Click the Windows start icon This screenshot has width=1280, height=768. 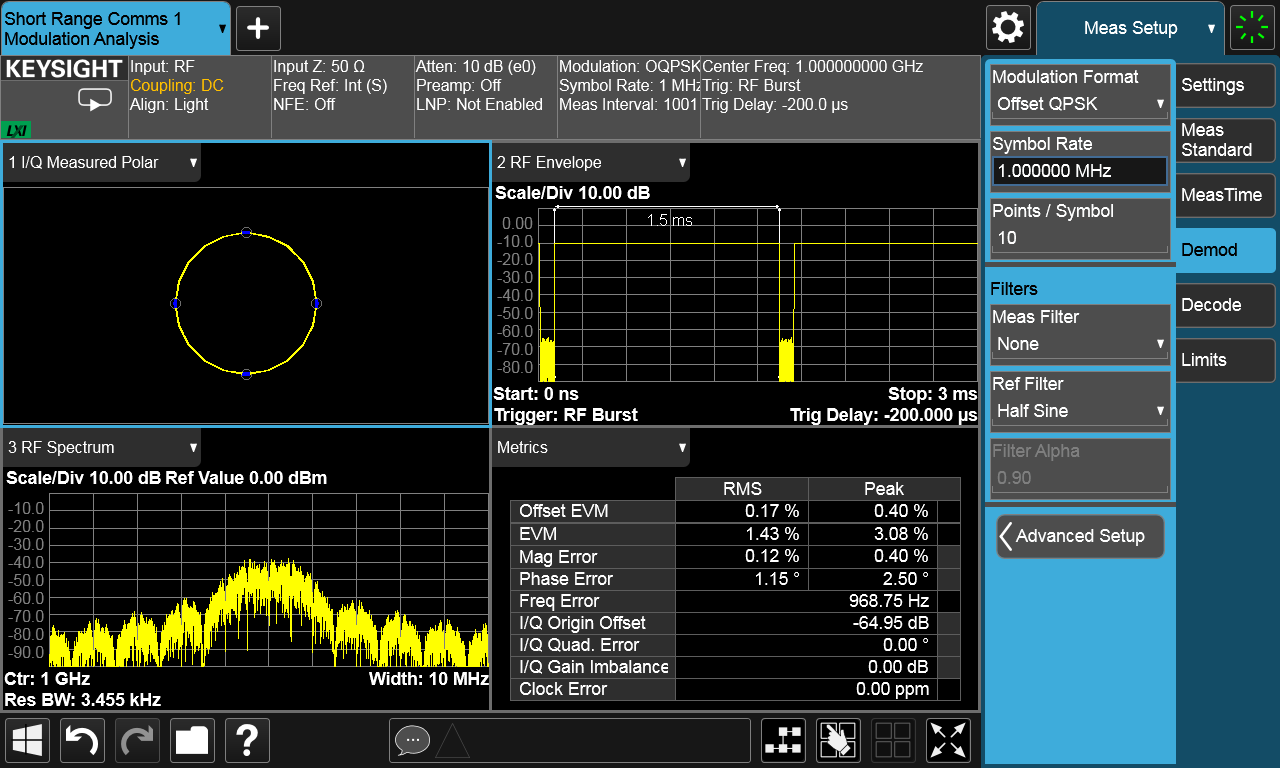27,740
